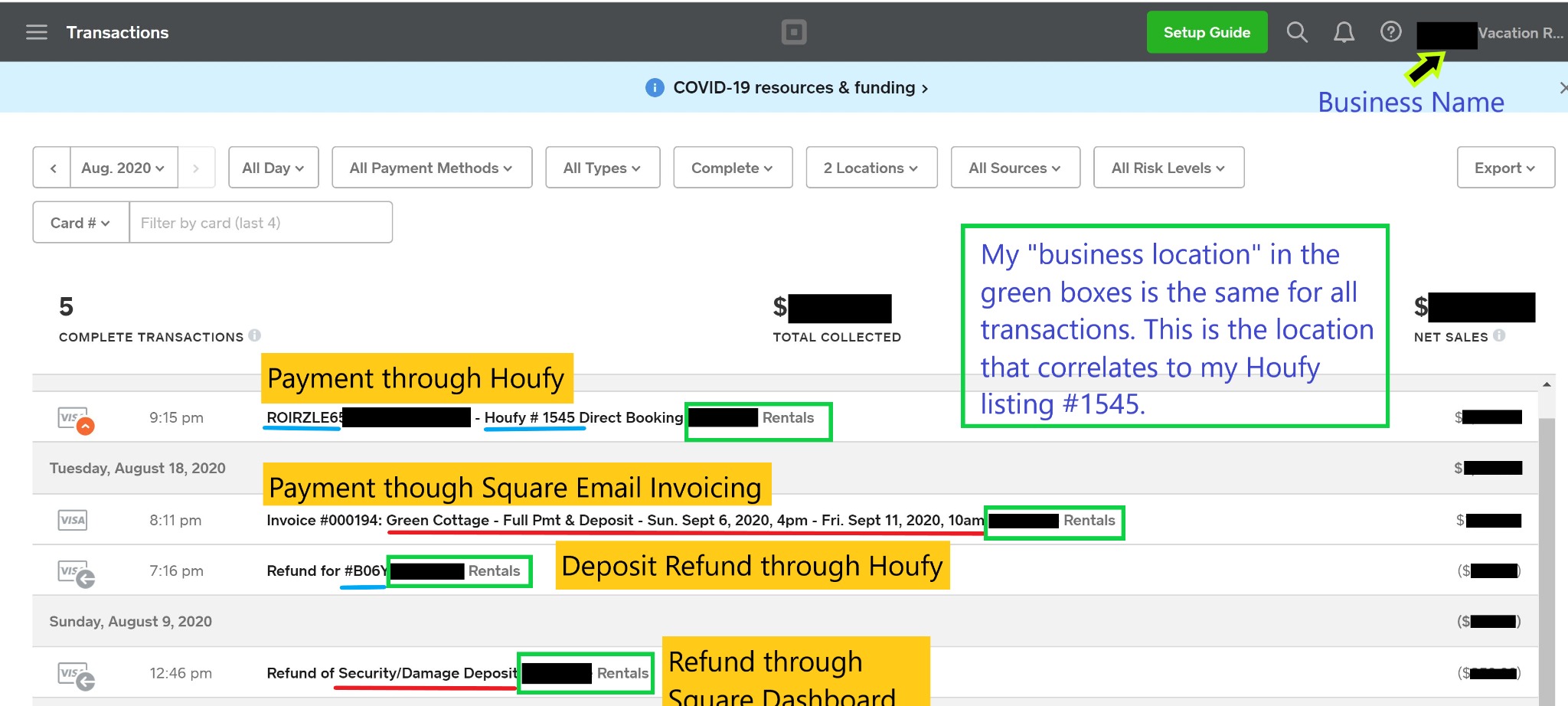Click the 9:15 pm timestamp
Viewport: 1568px width, 706px height.
pos(176,417)
